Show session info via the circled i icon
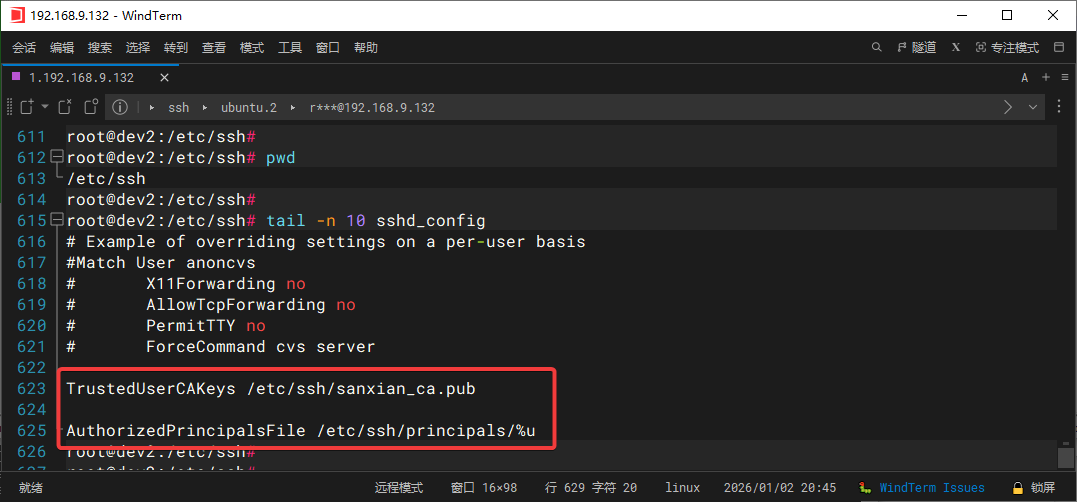 point(120,107)
